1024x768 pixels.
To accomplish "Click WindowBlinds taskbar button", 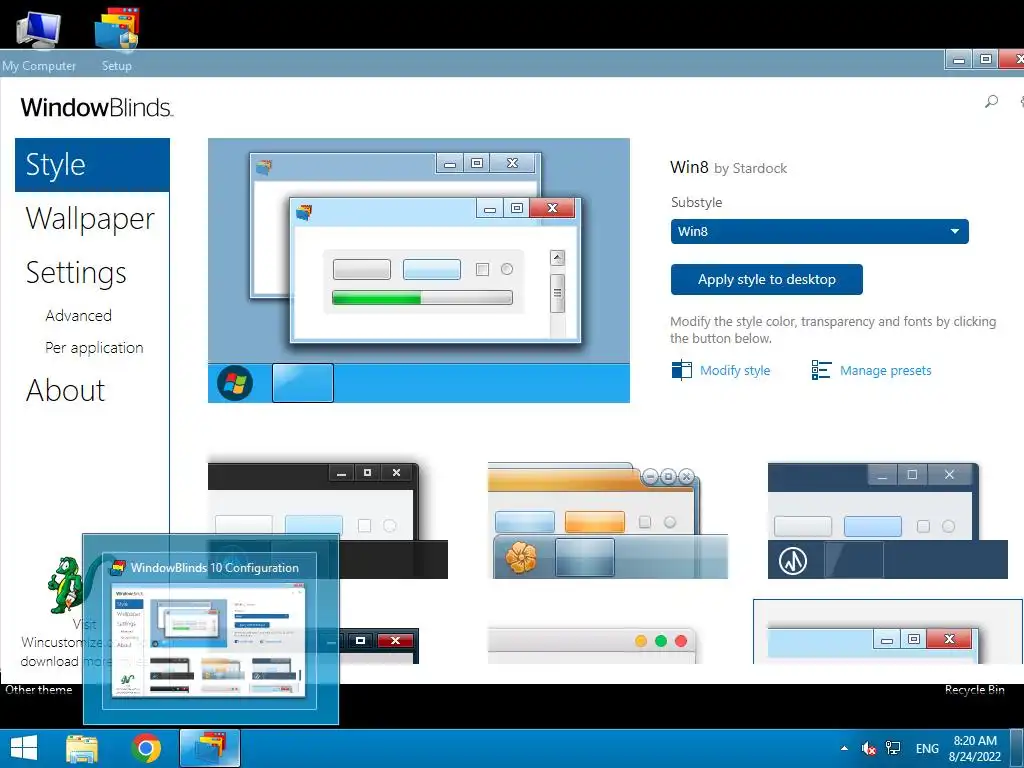I will (x=210, y=748).
